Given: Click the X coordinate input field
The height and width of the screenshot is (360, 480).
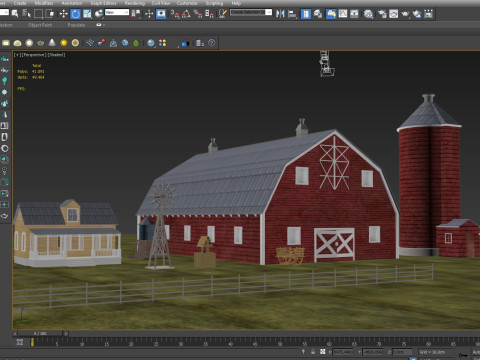Looking at the screenshot, I should pyautogui.click(x=343, y=352).
